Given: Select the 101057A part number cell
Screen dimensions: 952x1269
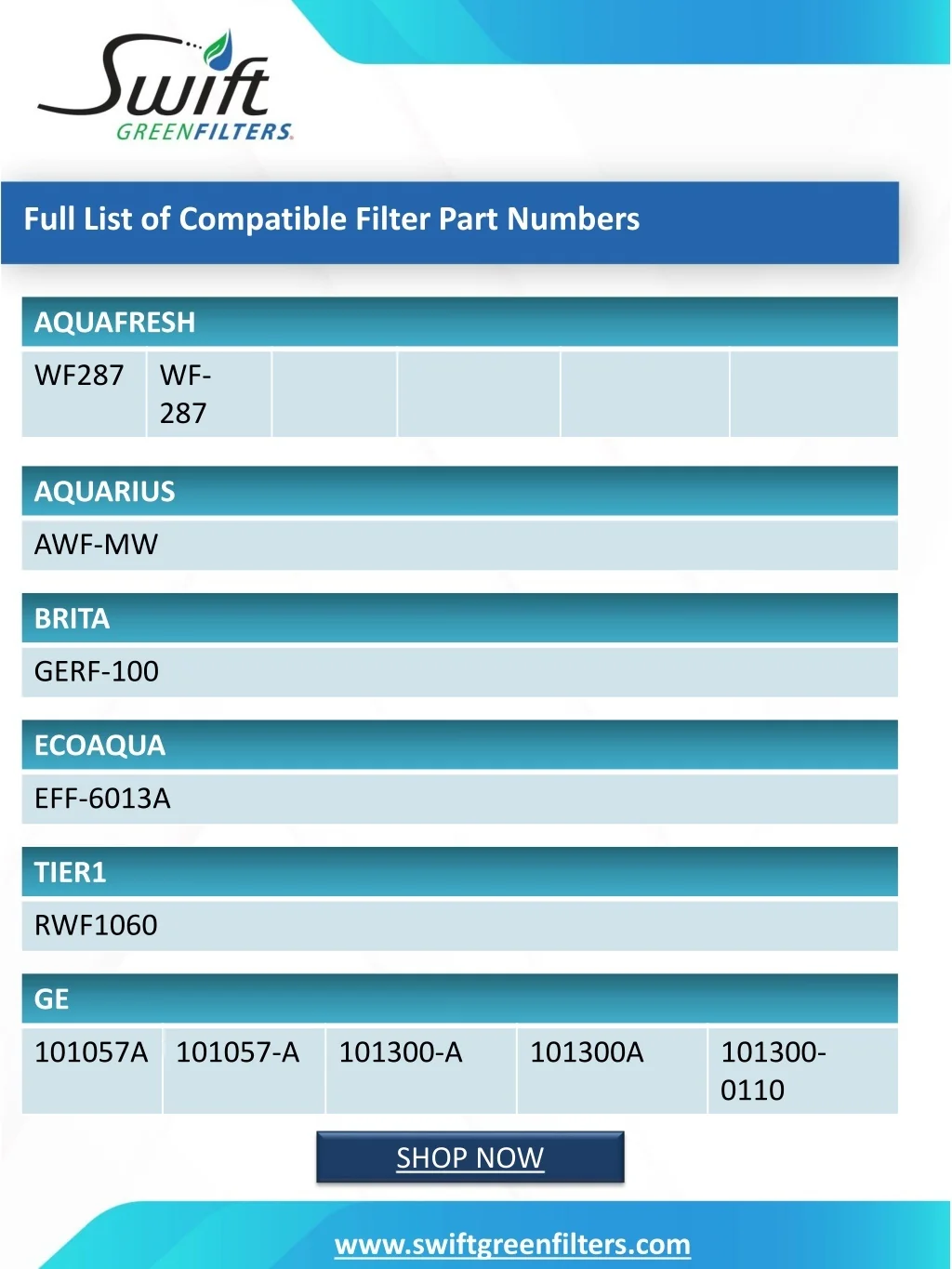Looking at the screenshot, I should pos(91,1052).
